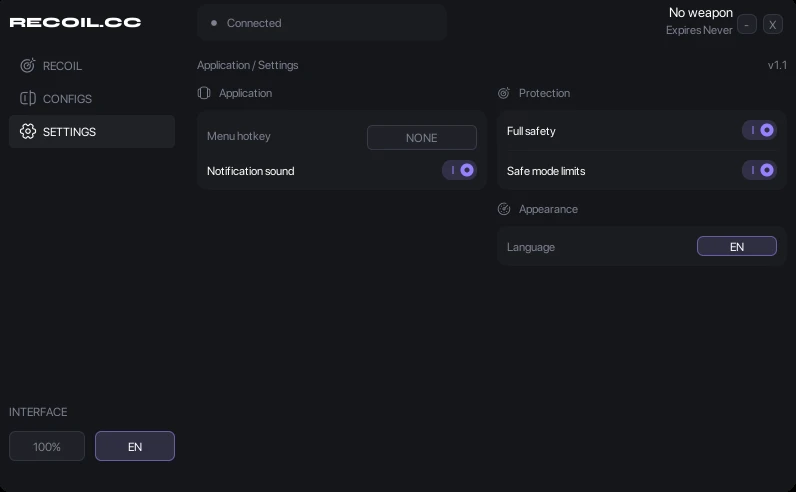This screenshot has height=492, width=796.
Task: Click the Configs icon in sidebar
Action: (x=27, y=99)
